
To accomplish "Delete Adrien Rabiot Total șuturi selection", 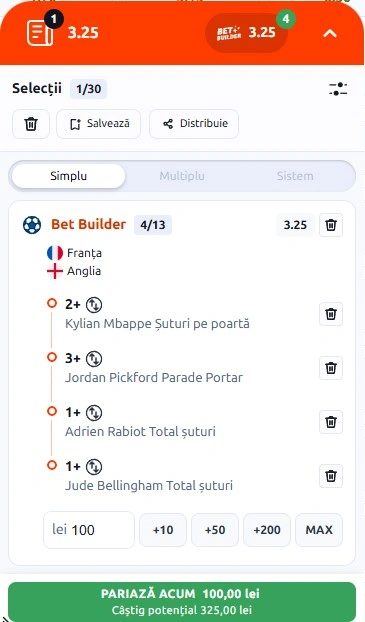I will (331, 422).
